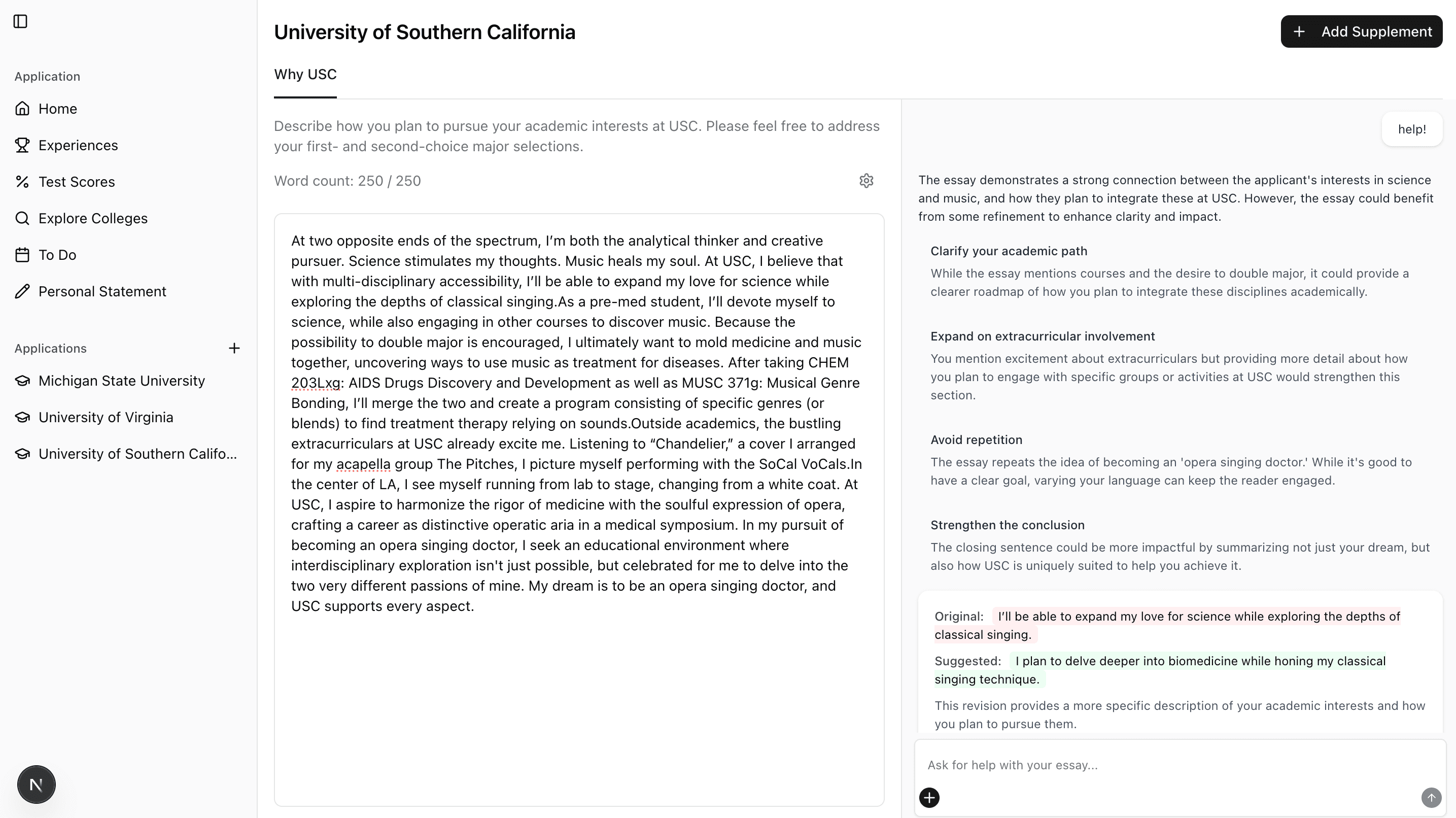
Task: Click the attach plus icon in chat
Action: [929, 798]
